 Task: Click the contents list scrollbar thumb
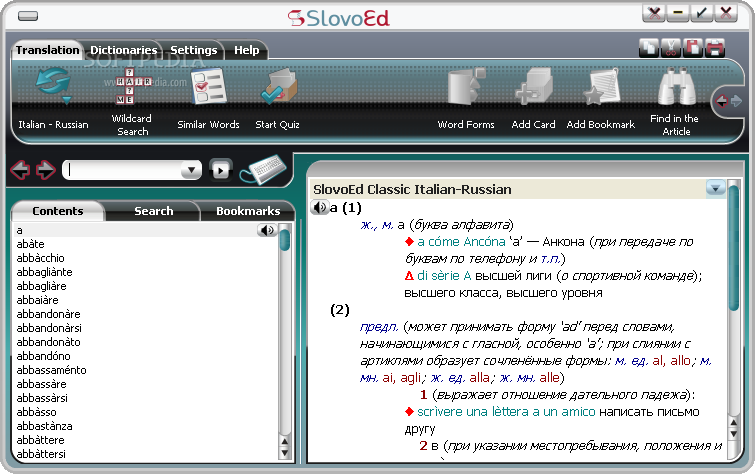tap(285, 240)
